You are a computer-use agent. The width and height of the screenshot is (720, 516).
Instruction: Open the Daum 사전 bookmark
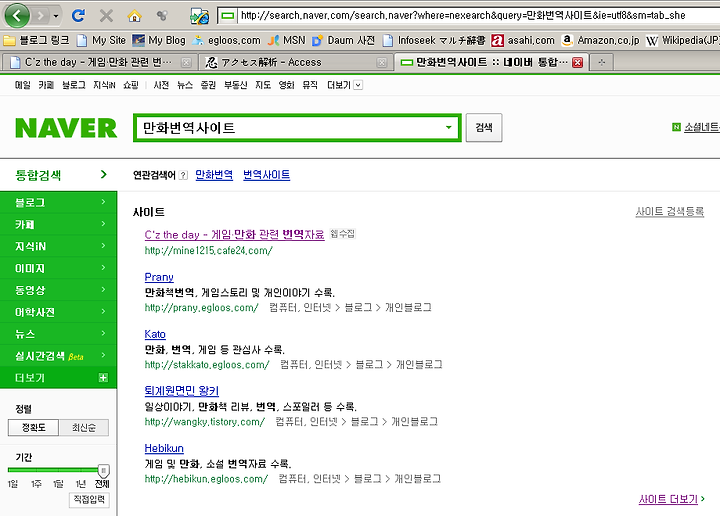tap(343, 40)
